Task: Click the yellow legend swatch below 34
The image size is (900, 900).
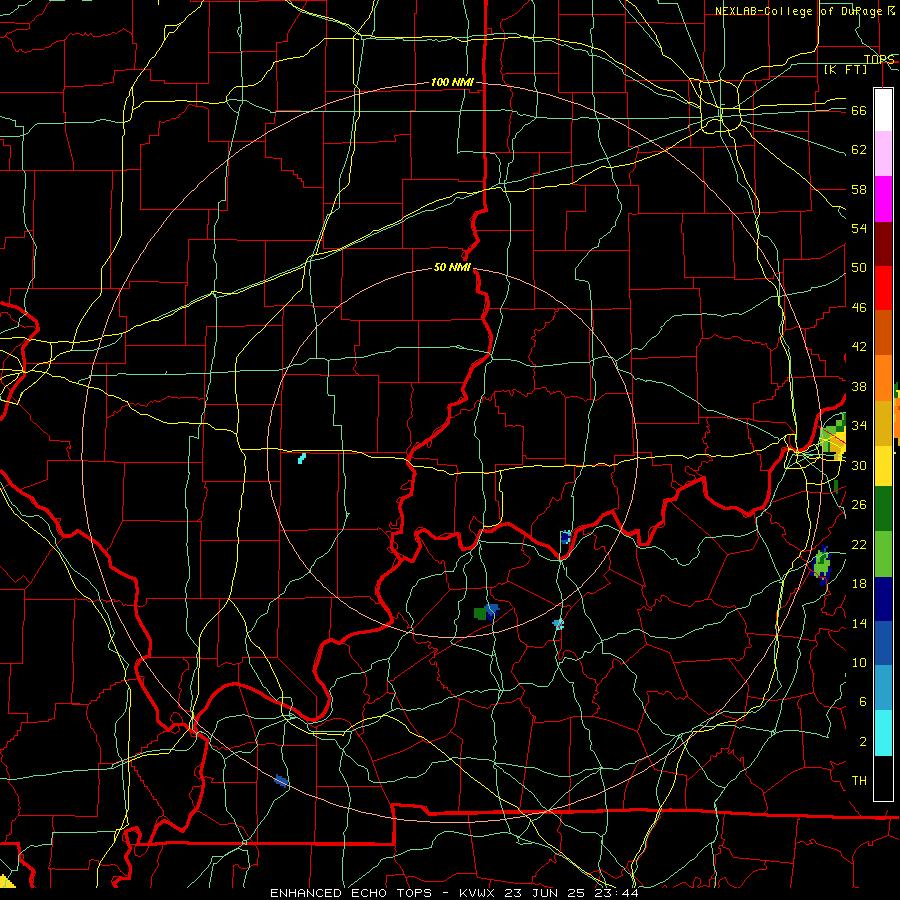Action: coord(883,465)
